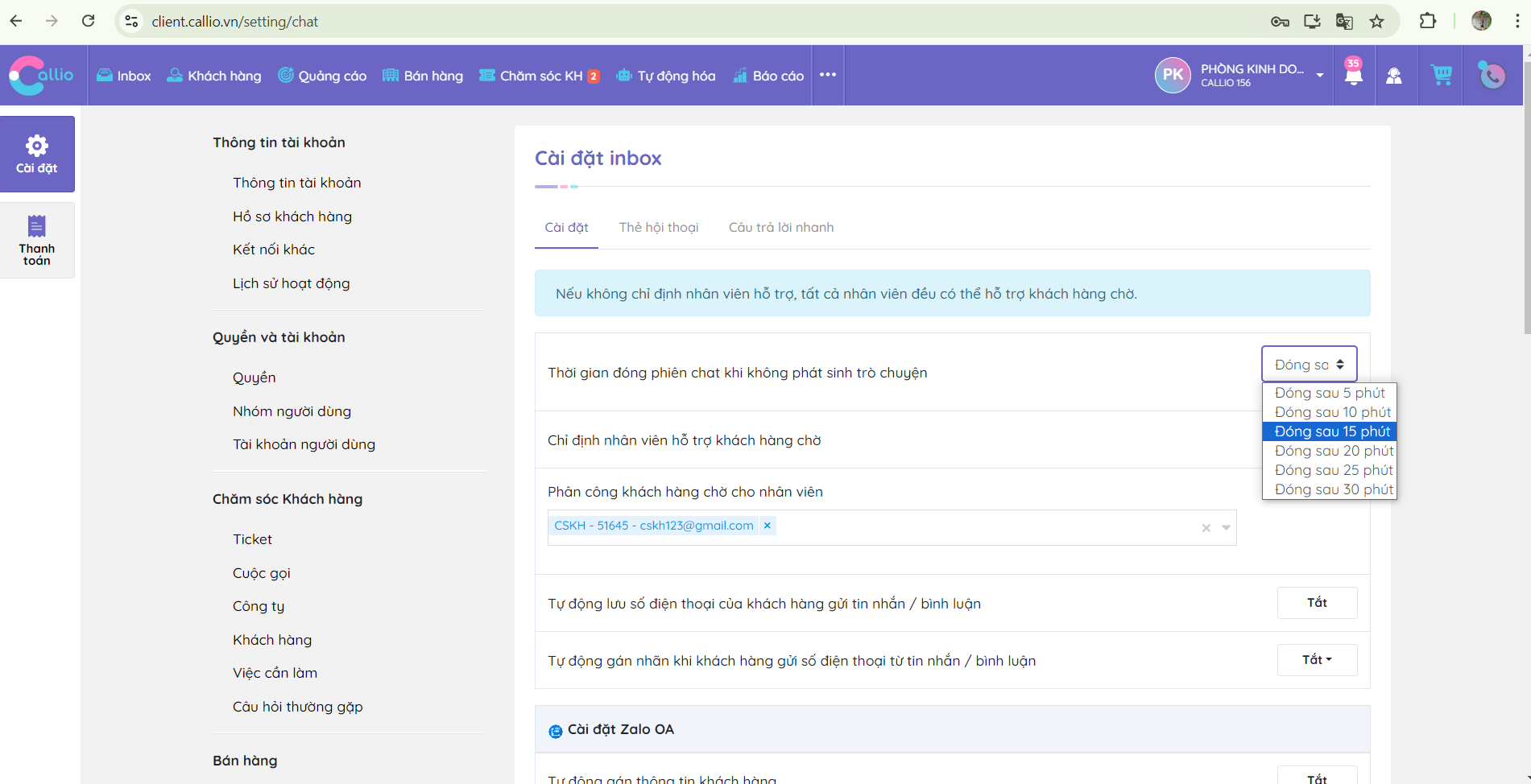The image size is (1531, 784).
Task: Open Khách hàng in the top navigation
Action: click(214, 76)
